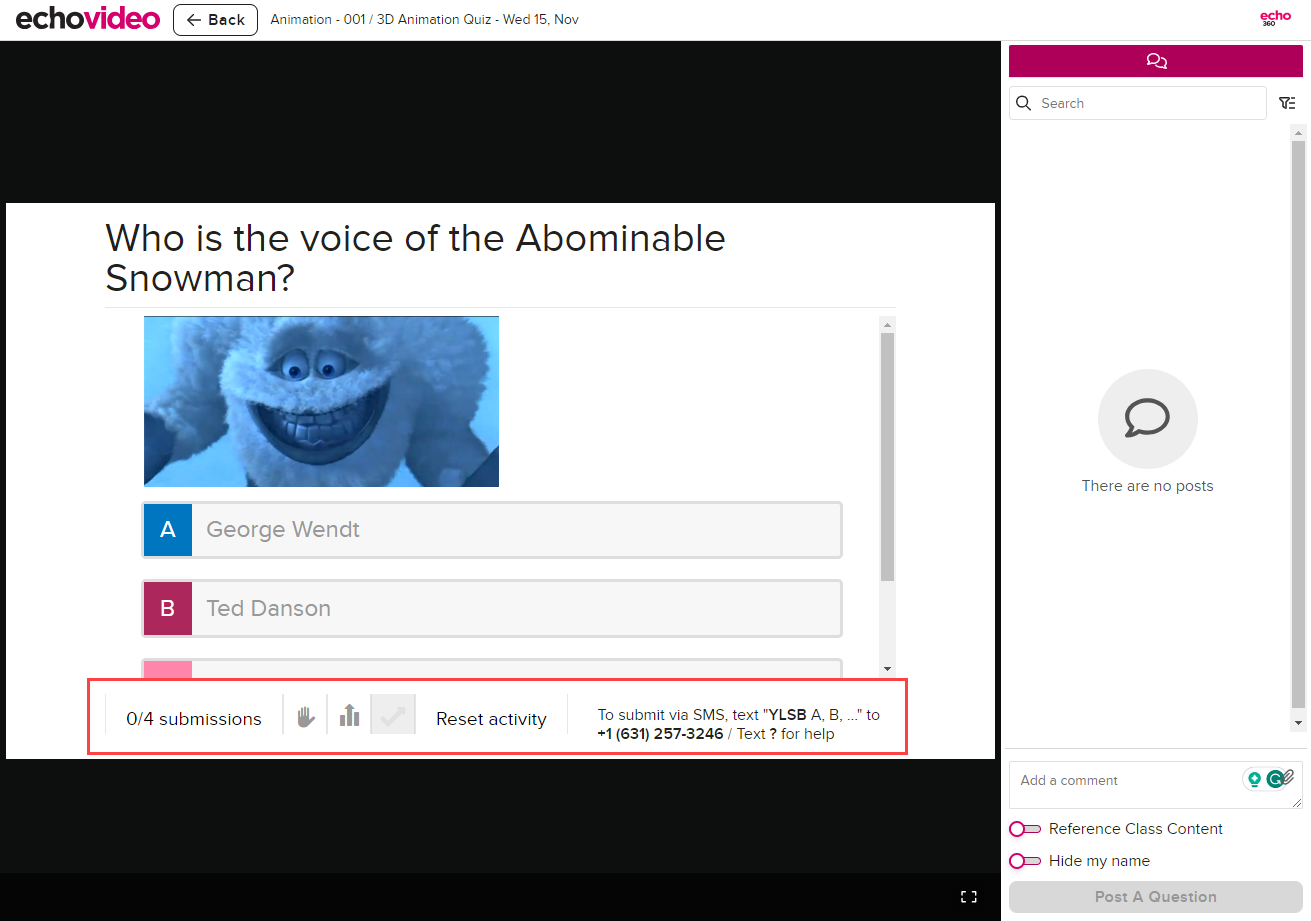The width and height of the screenshot is (1311, 921).
Task: Select answer B Ted Danson
Action: [492, 608]
